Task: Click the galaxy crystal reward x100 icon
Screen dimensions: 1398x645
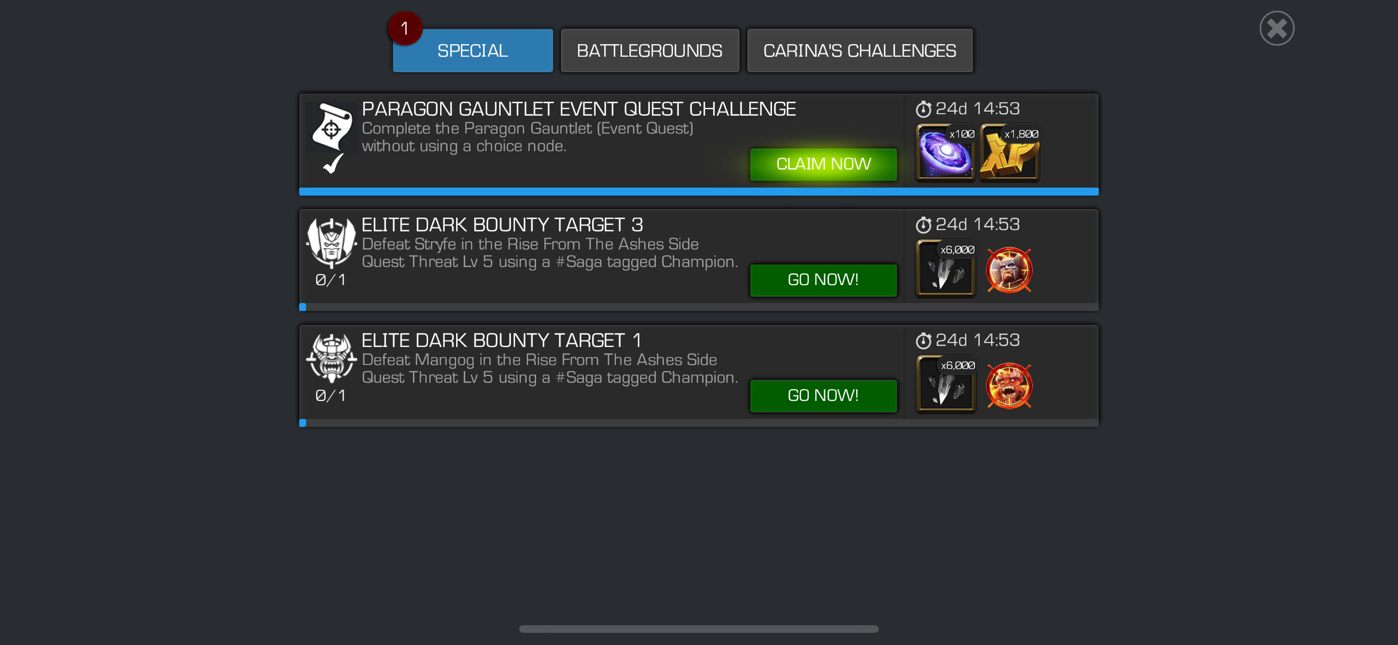Action: click(945, 152)
